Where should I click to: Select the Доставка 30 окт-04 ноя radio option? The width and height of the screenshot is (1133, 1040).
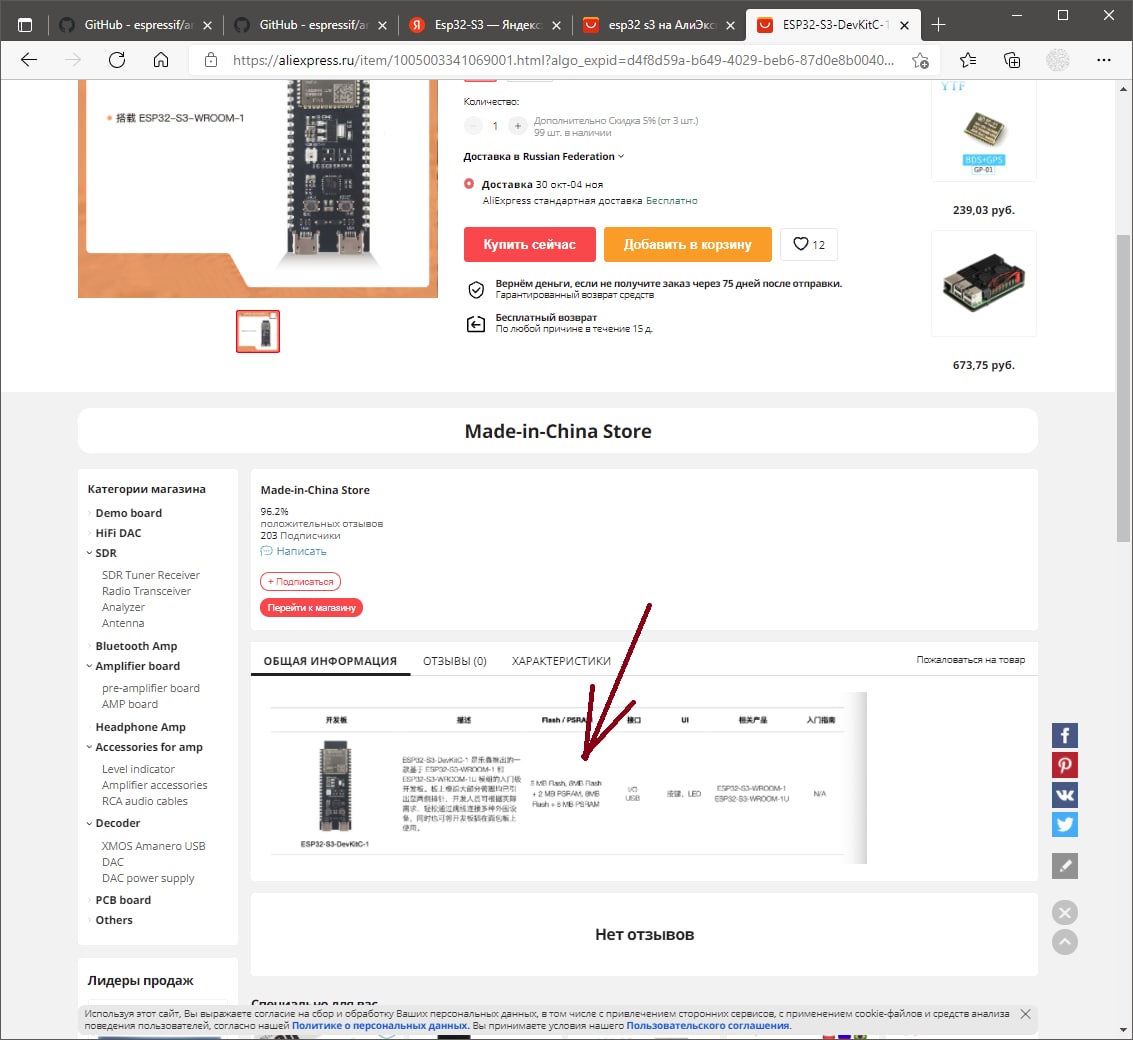click(469, 184)
